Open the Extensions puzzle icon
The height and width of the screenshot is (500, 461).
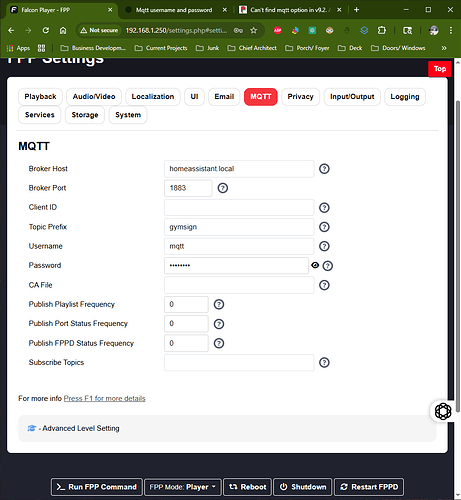[x=382, y=30]
